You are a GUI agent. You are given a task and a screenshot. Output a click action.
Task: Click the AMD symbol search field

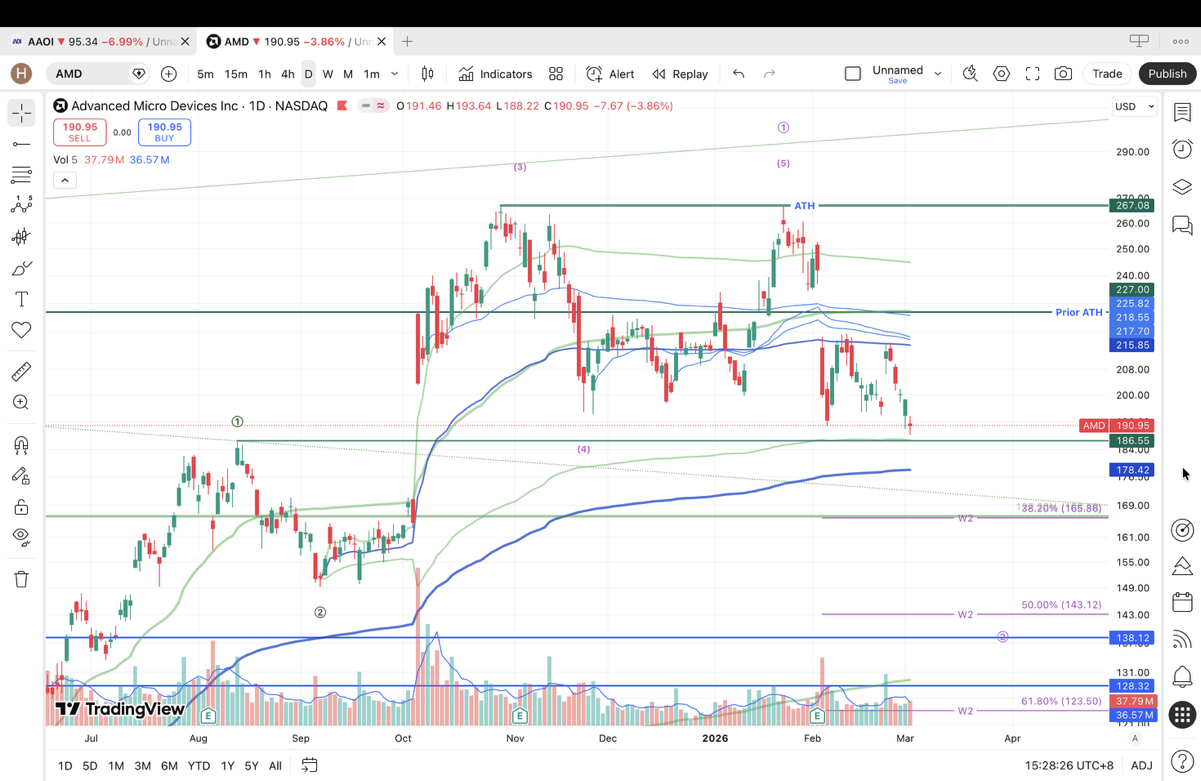(90, 74)
